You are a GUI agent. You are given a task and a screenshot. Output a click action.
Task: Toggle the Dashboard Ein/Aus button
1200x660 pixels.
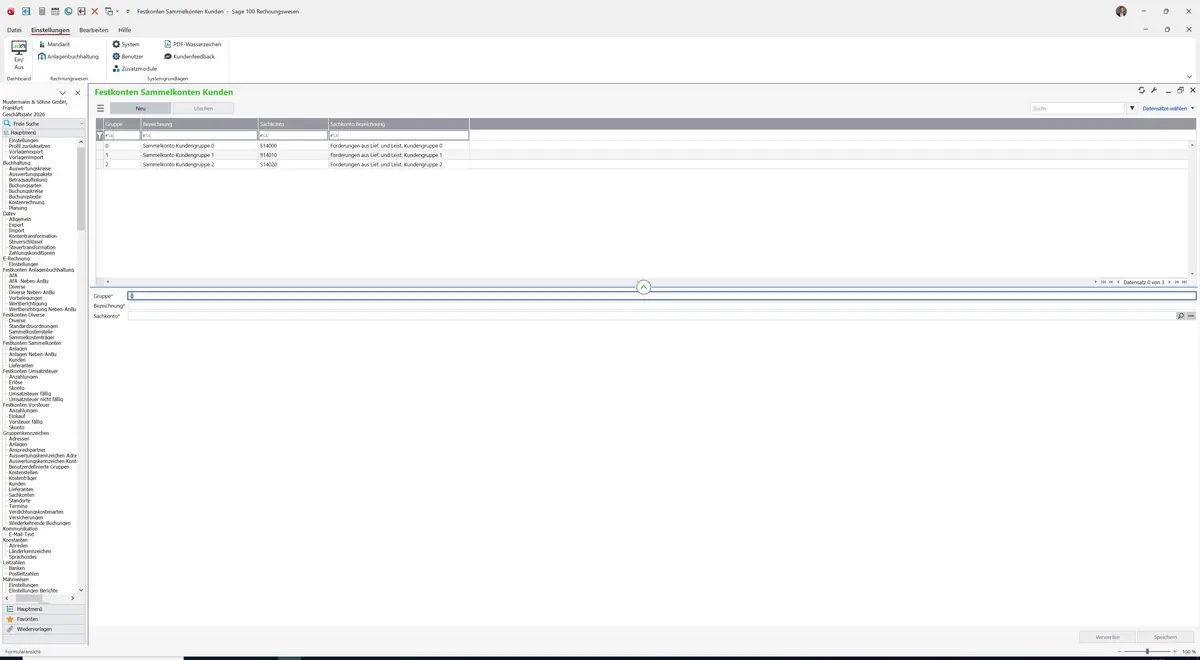click(x=18, y=56)
